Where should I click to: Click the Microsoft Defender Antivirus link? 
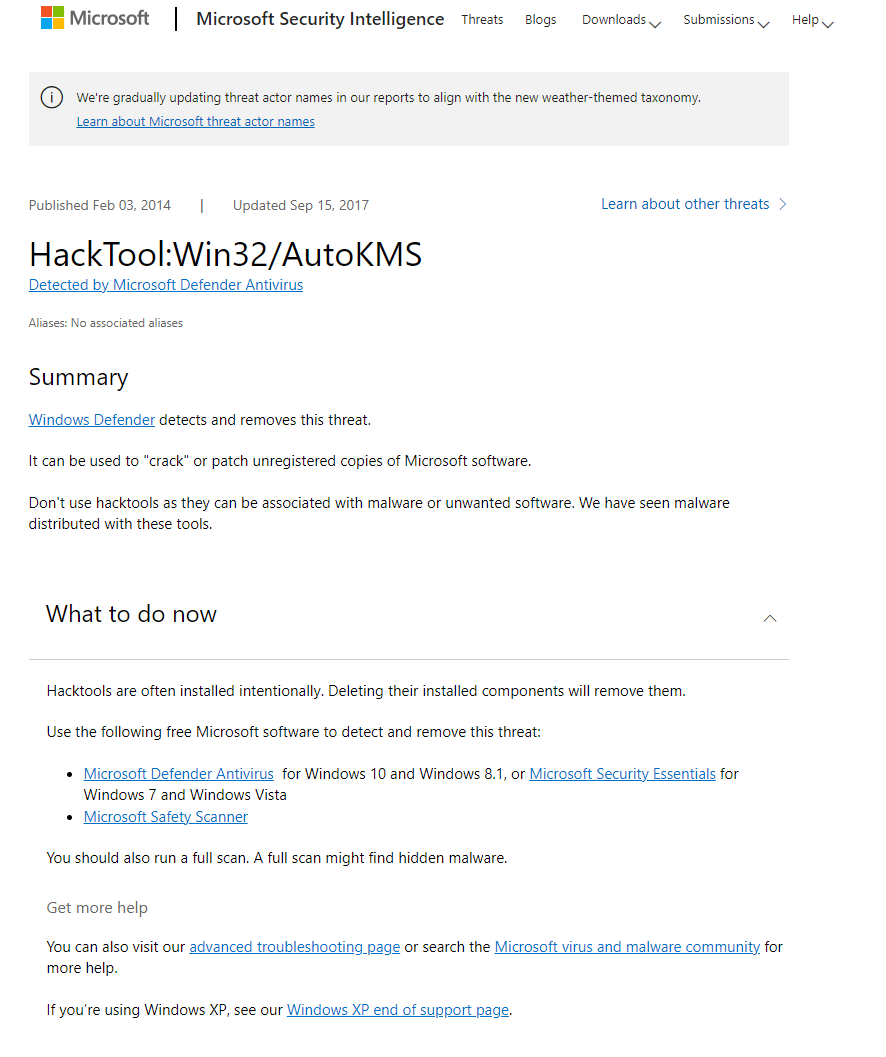coord(178,773)
